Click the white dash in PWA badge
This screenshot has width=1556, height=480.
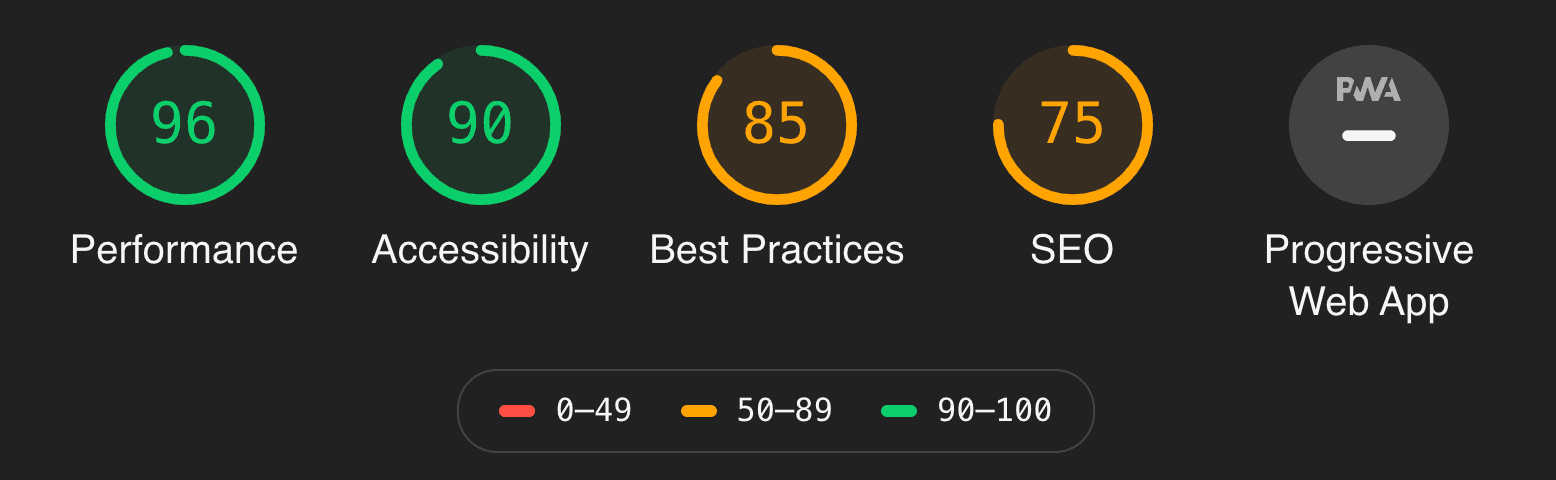[x=1368, y=135]
